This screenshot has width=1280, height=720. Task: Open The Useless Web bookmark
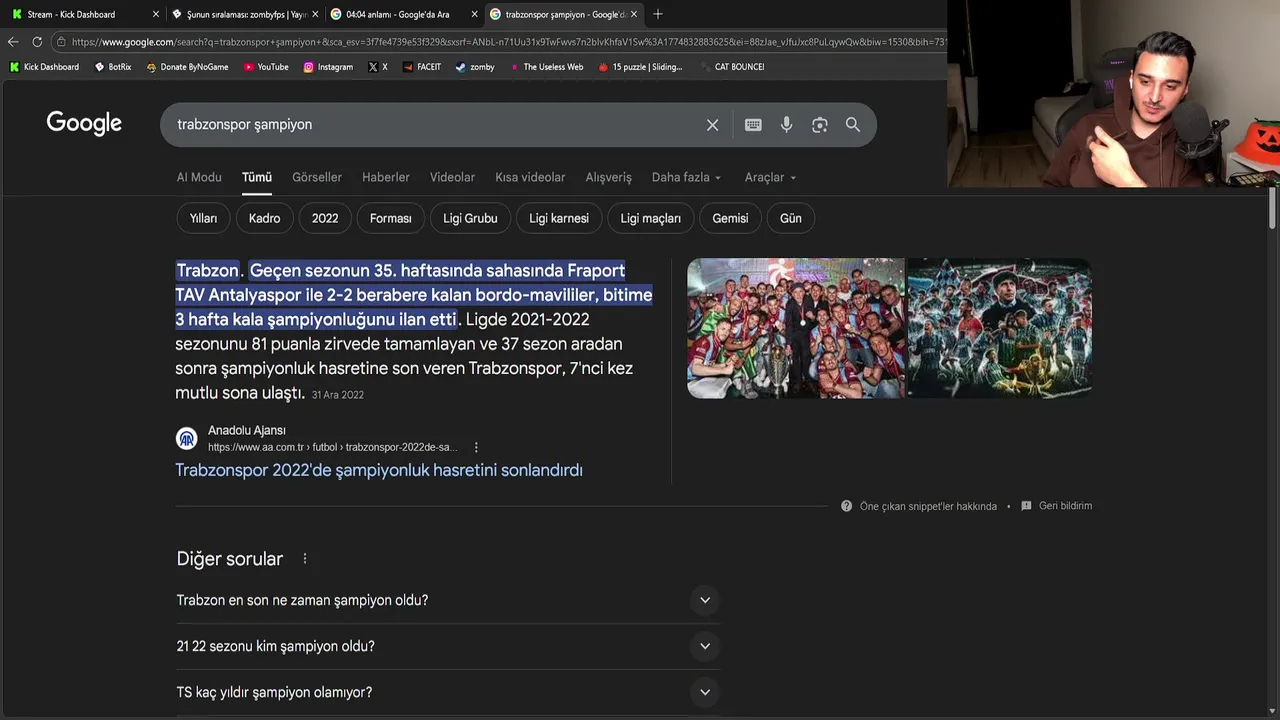(546, 67)
